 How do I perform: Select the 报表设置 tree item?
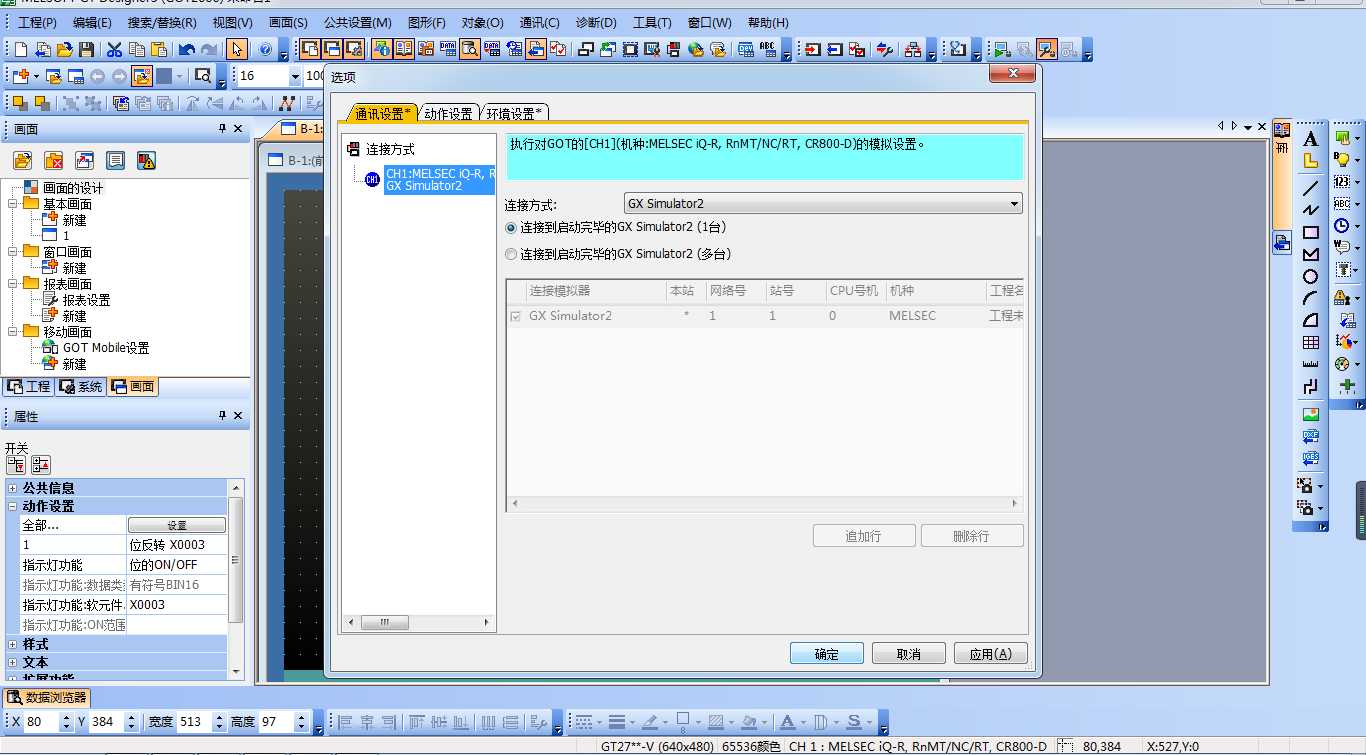point(86,300)
